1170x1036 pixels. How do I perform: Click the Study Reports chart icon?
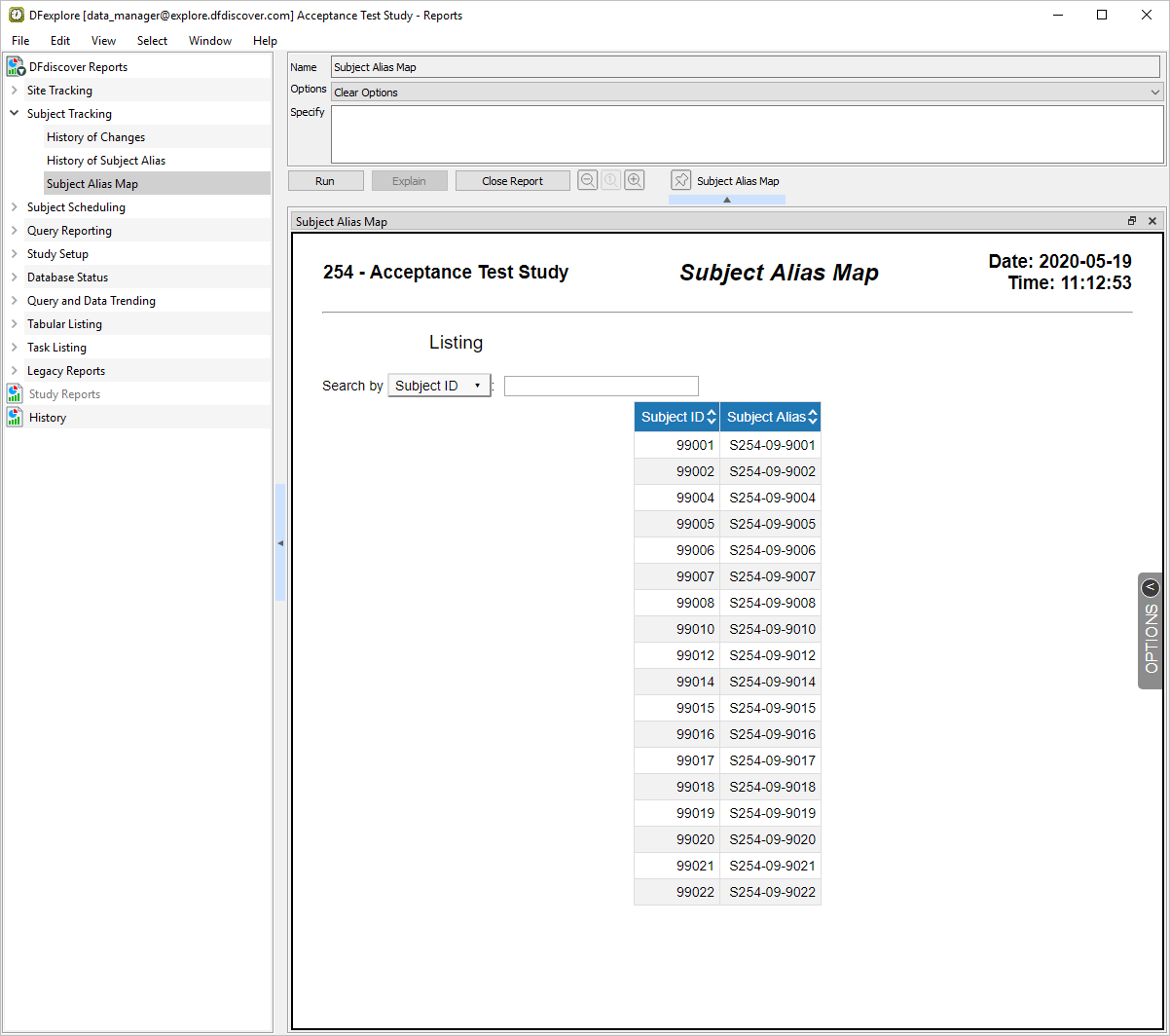click(x=15, y=394)
